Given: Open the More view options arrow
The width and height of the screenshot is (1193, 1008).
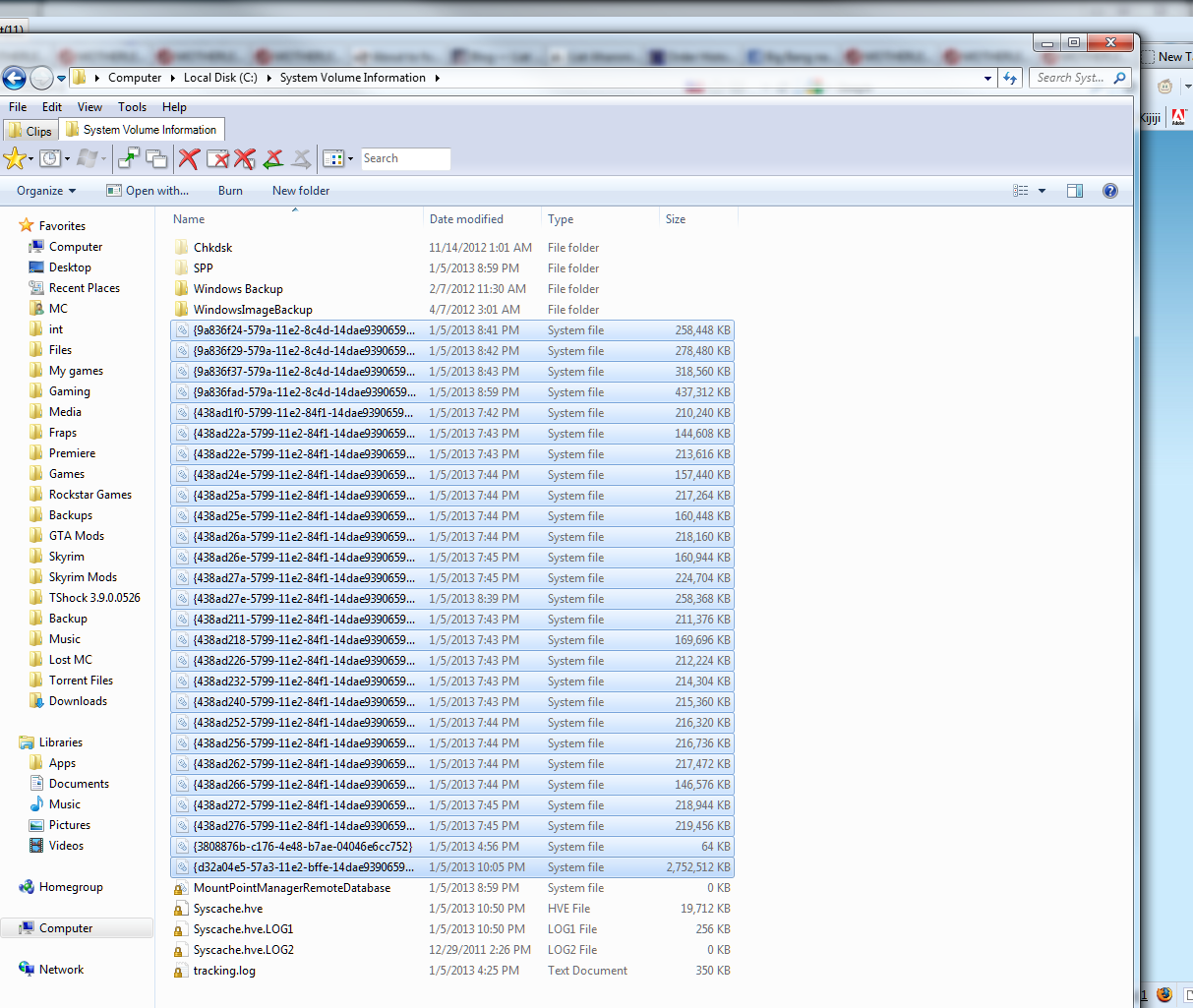Looking at the screenshot, I should (x=1042, y=191).
